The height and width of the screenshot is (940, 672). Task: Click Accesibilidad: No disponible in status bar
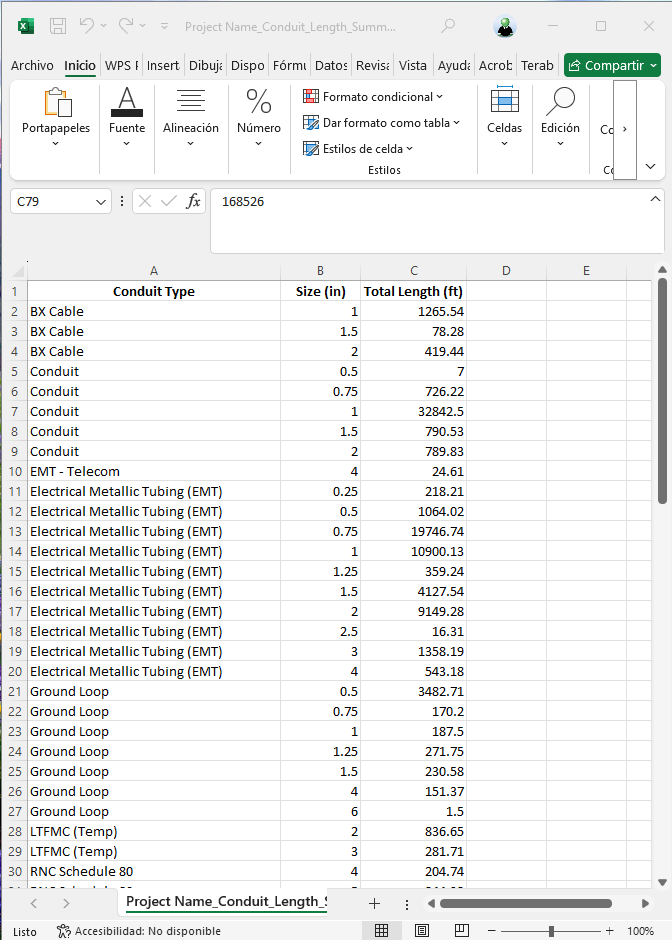point(139,931)
